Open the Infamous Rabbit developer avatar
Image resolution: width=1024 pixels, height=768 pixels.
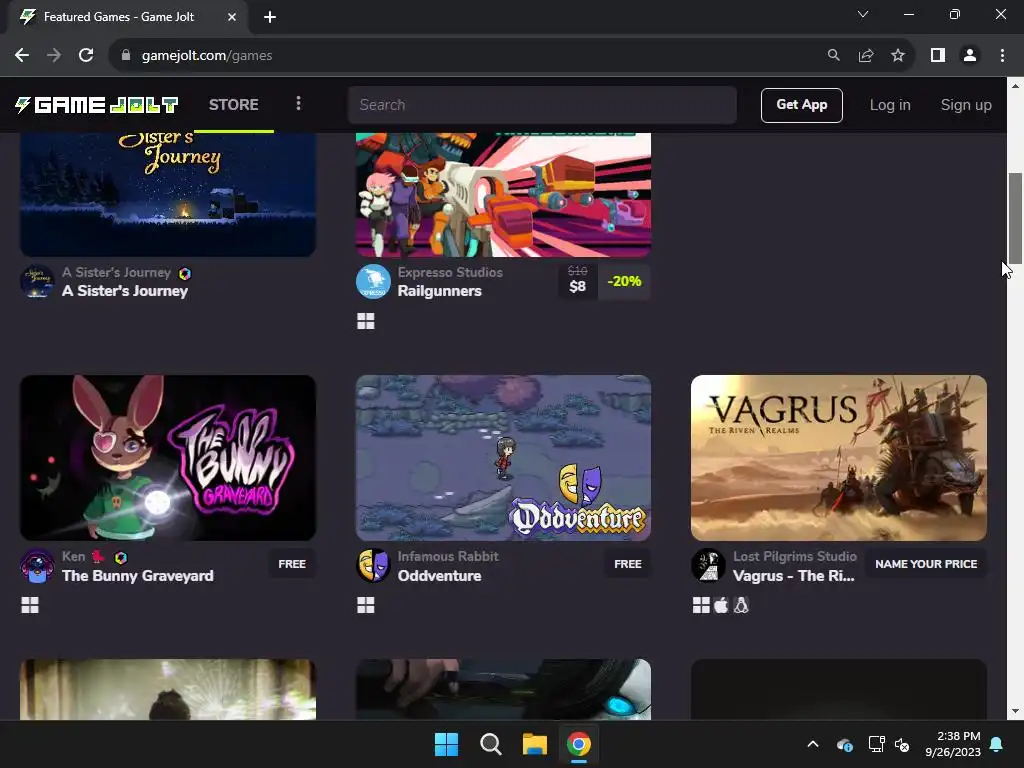pyautogui.click(x=373, y=566)
